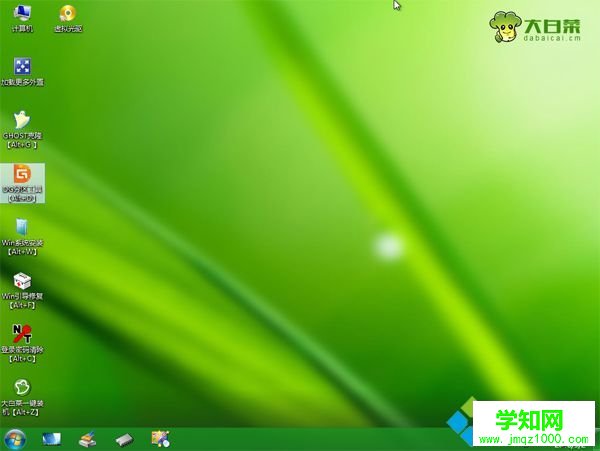Screen dimensions: 600x451
Task: Launch 大白菜一键装机 [Alt+Z] icon
Action: (x=22, y=397)
